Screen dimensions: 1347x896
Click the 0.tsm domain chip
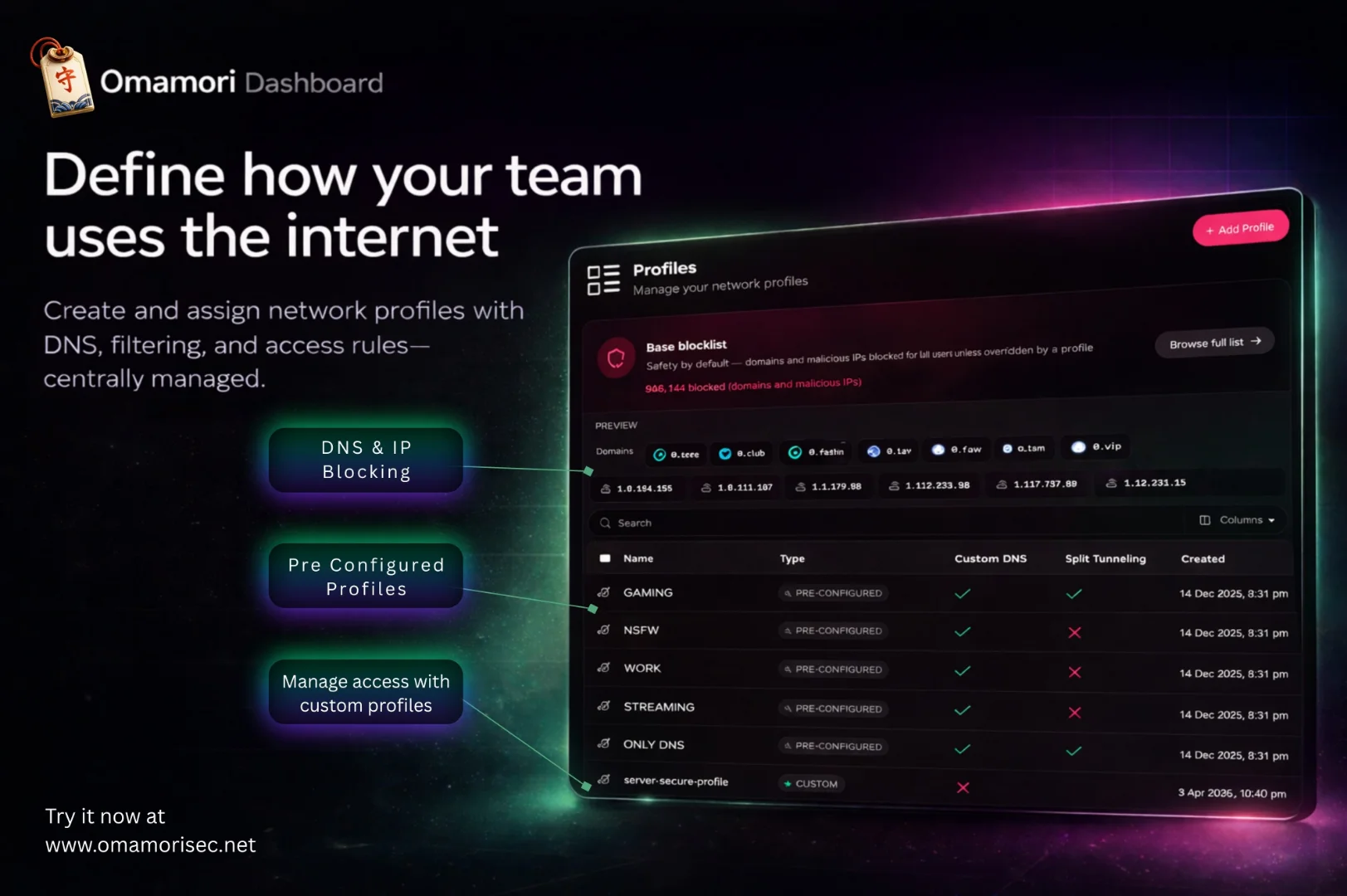pos(1023,448)
